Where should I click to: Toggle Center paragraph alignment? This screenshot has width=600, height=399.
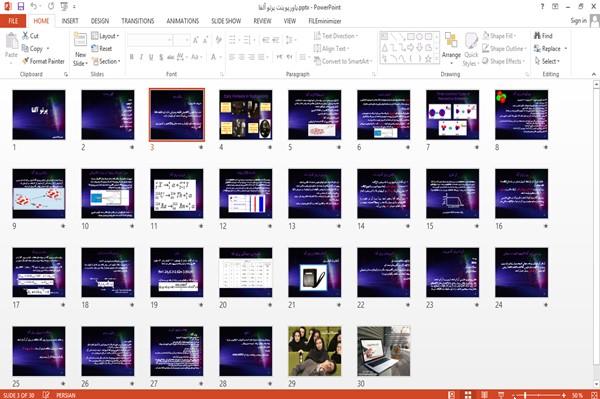pyautogui.click(x=242, y=57)
